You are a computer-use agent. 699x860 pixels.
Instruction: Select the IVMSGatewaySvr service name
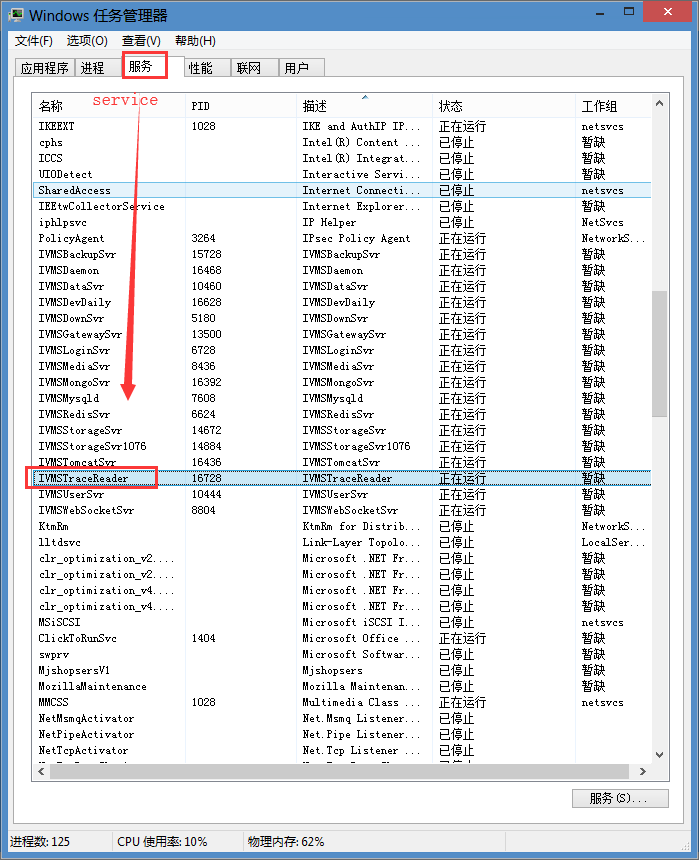click(80, 334)
